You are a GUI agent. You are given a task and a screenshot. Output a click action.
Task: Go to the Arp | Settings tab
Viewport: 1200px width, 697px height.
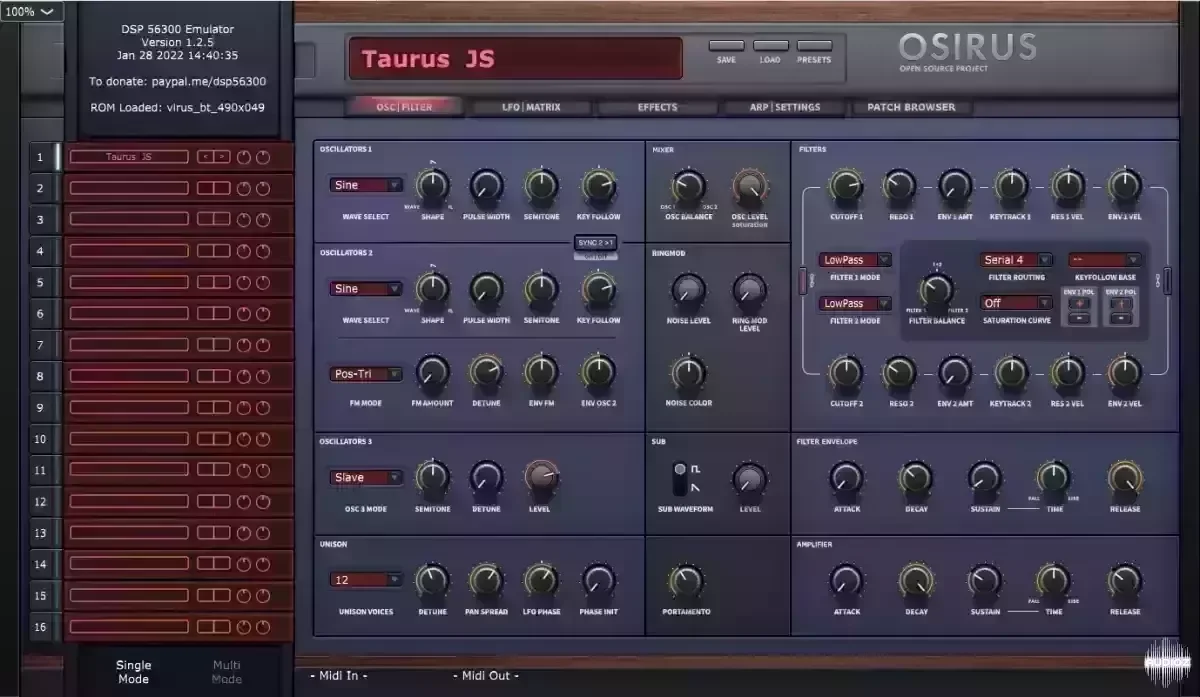pos(785,107)
